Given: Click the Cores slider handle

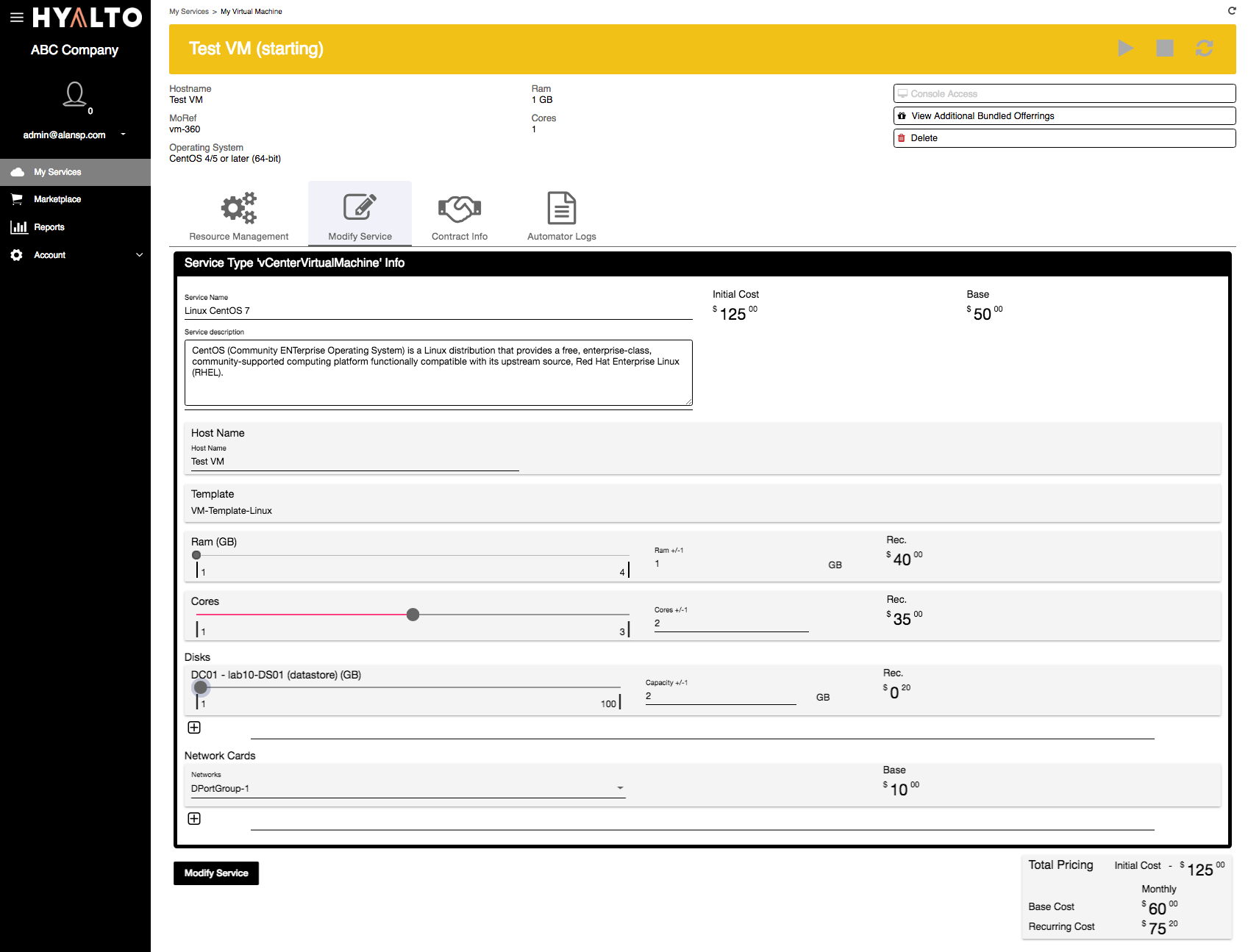Looking at the screenshot, I should pyautogui.click(x=413, y=615).
